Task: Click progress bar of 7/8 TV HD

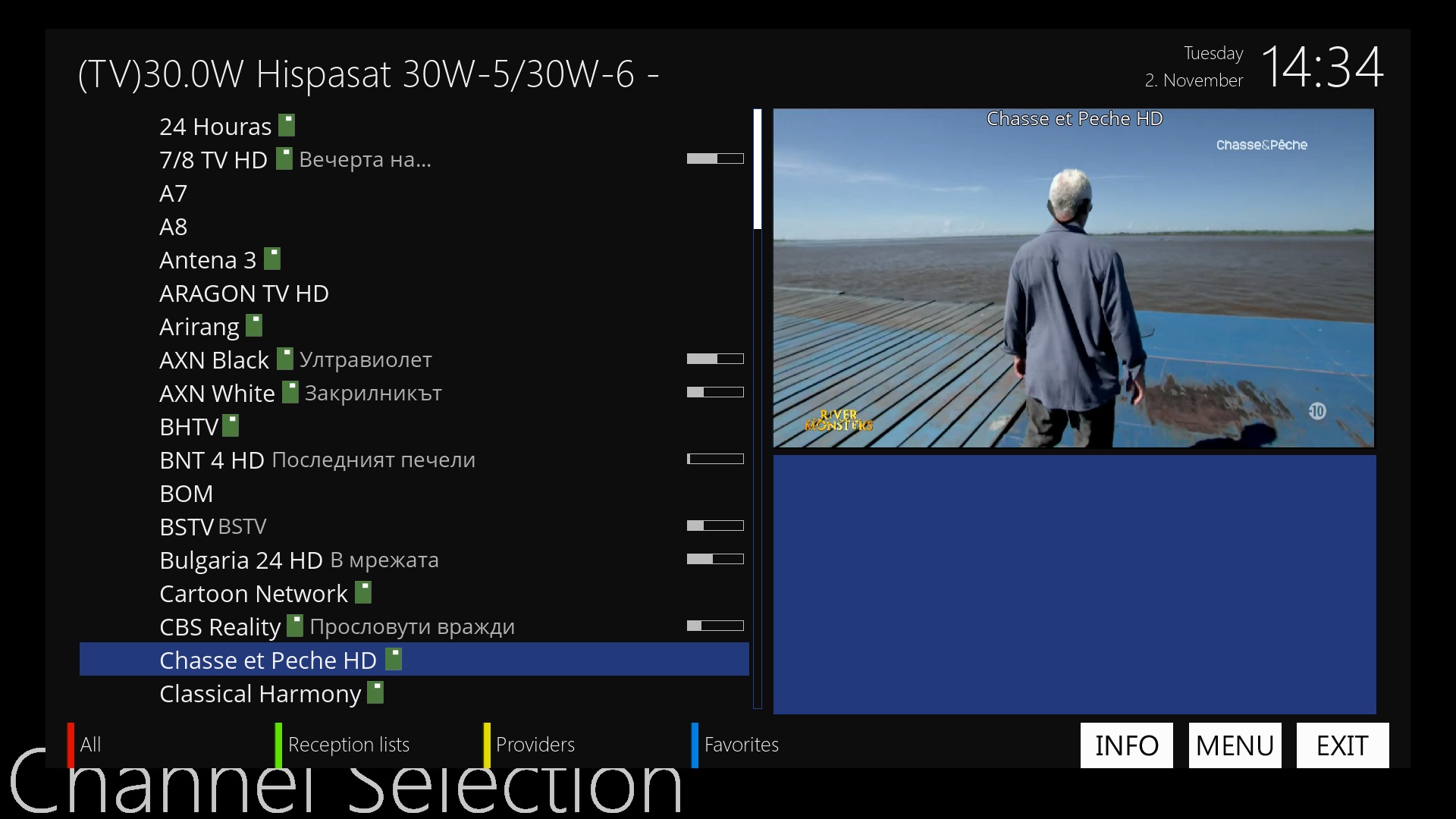Action: pos(715,158)
